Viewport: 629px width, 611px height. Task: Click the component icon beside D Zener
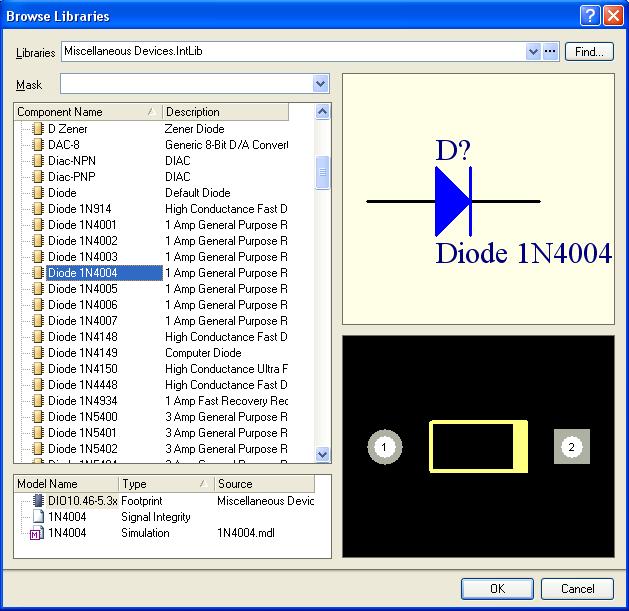(38, 129)
